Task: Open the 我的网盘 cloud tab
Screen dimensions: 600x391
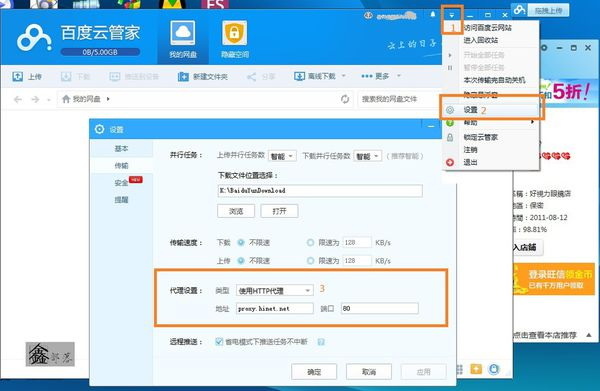Action: (x=183, y=39)
